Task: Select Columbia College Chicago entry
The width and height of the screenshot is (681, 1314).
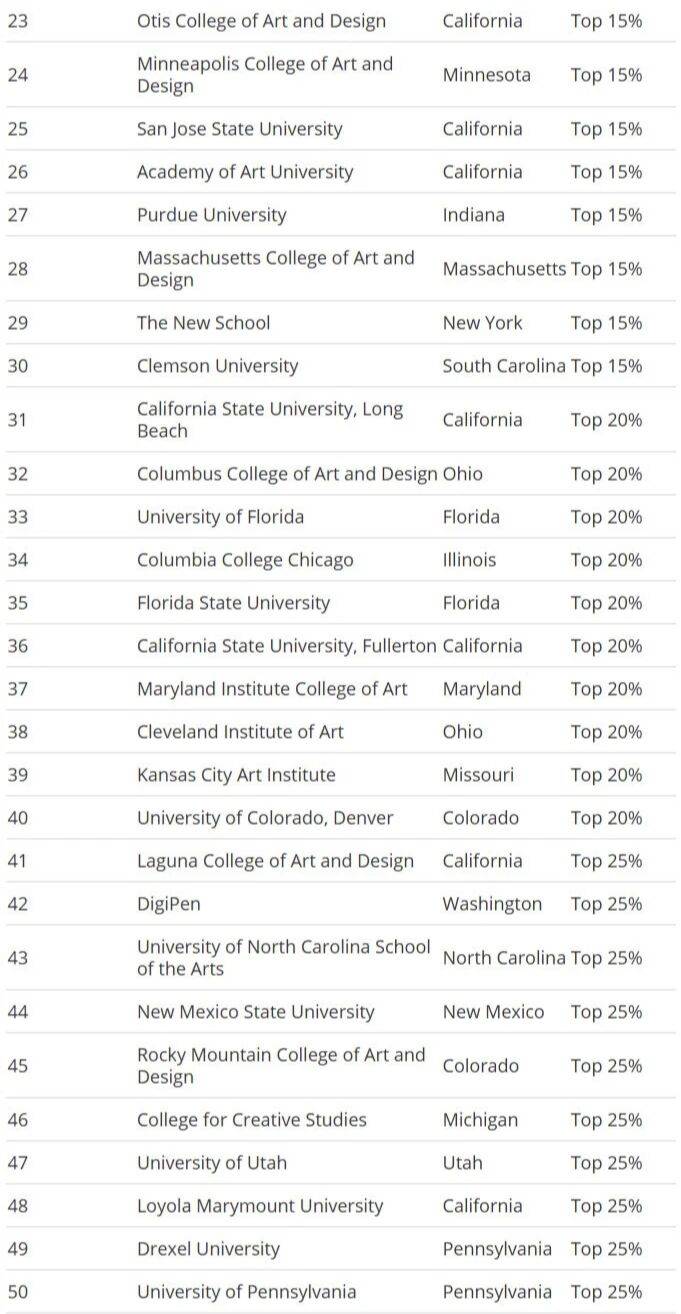Action: 245,560
